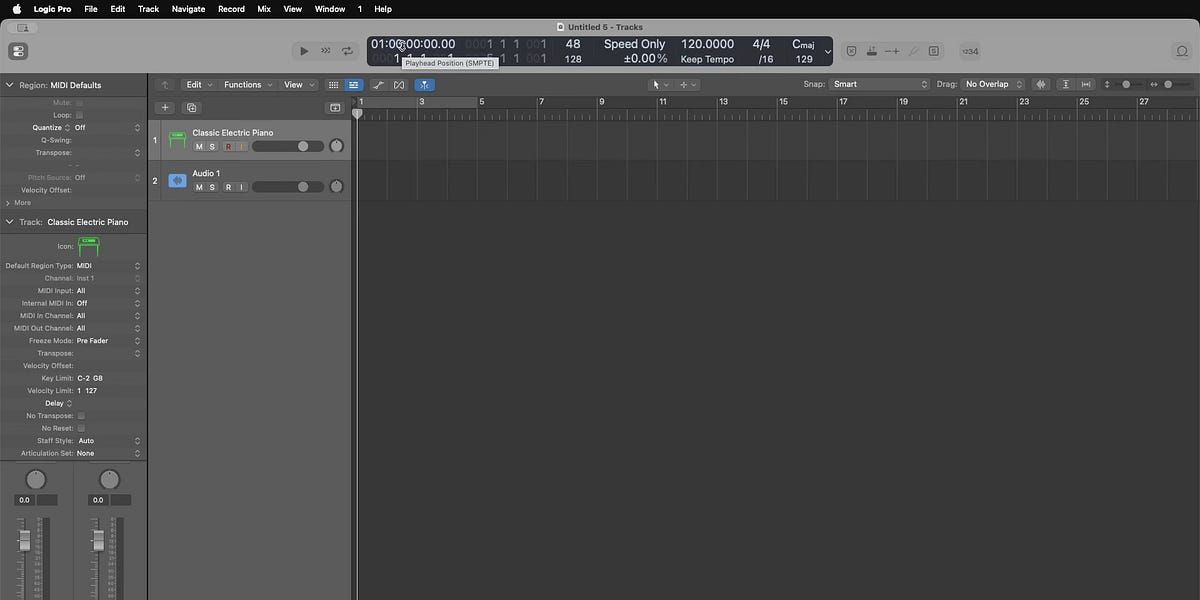Toggle the Quick Help / Inspector control bar button
The image size is (1200, 600).
[x=18, y=51]
